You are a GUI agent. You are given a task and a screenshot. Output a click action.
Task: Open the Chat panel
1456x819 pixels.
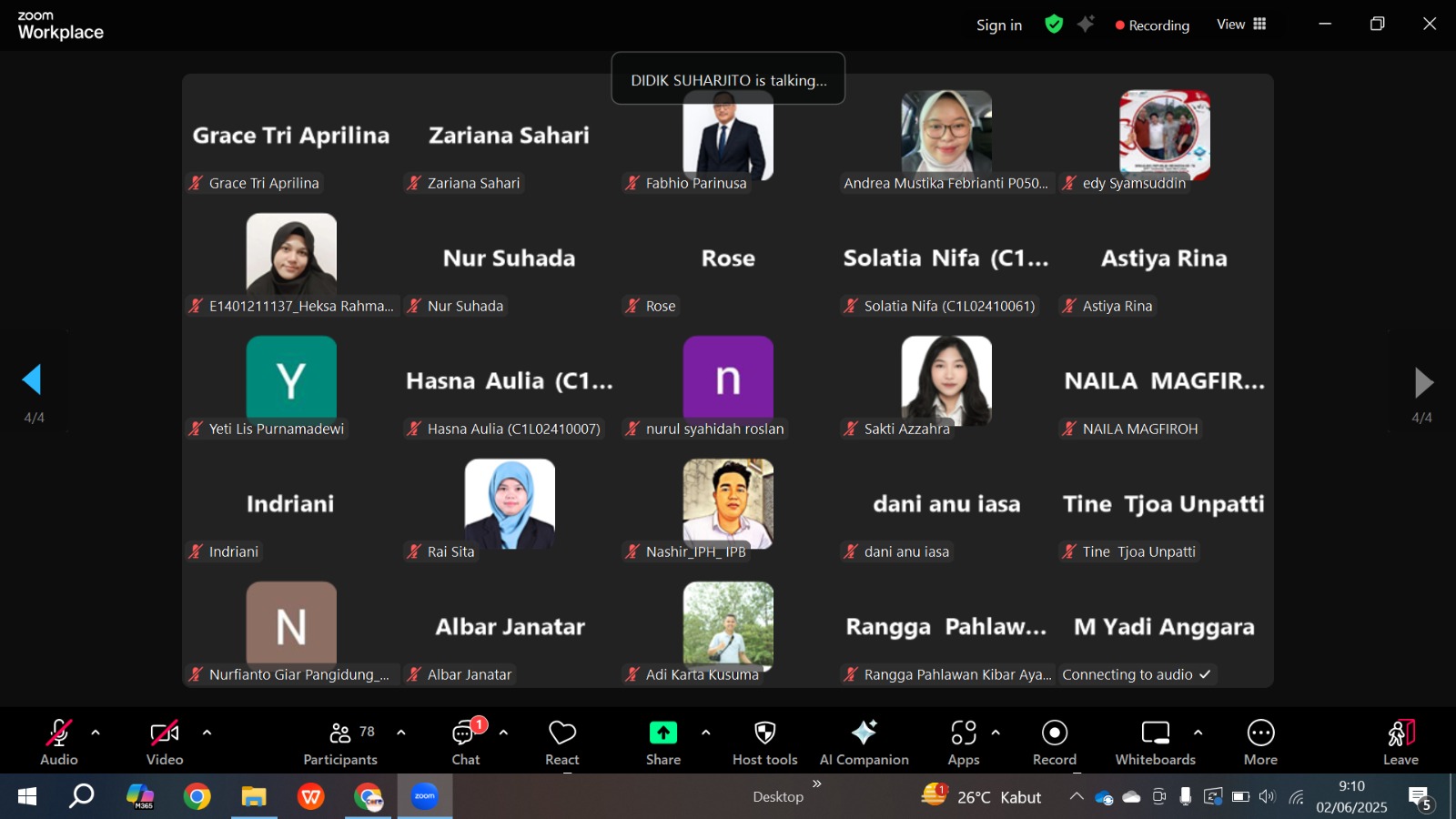[x=465, y=742]
